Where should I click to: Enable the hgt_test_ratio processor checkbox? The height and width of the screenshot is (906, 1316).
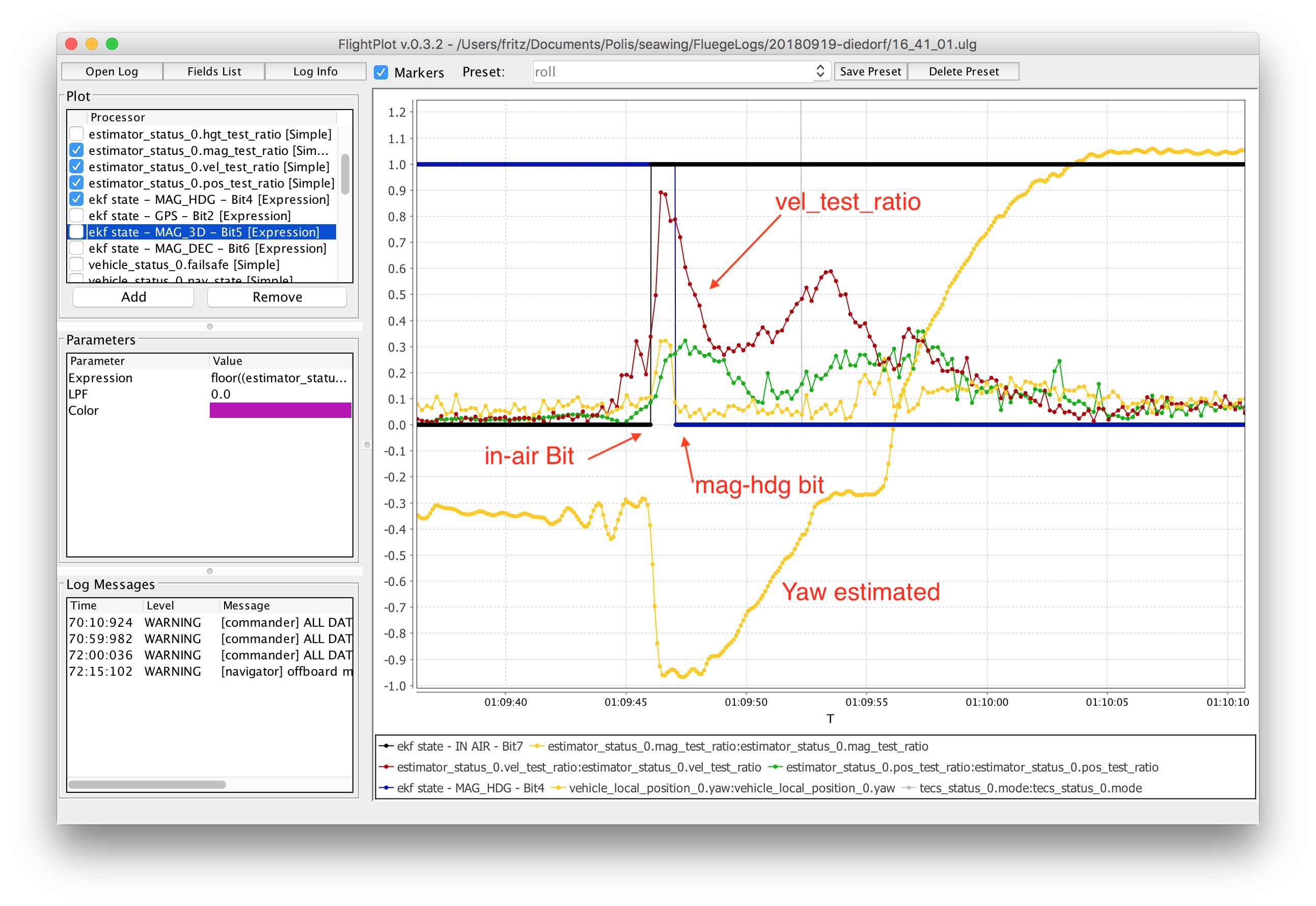coord(76,134)
